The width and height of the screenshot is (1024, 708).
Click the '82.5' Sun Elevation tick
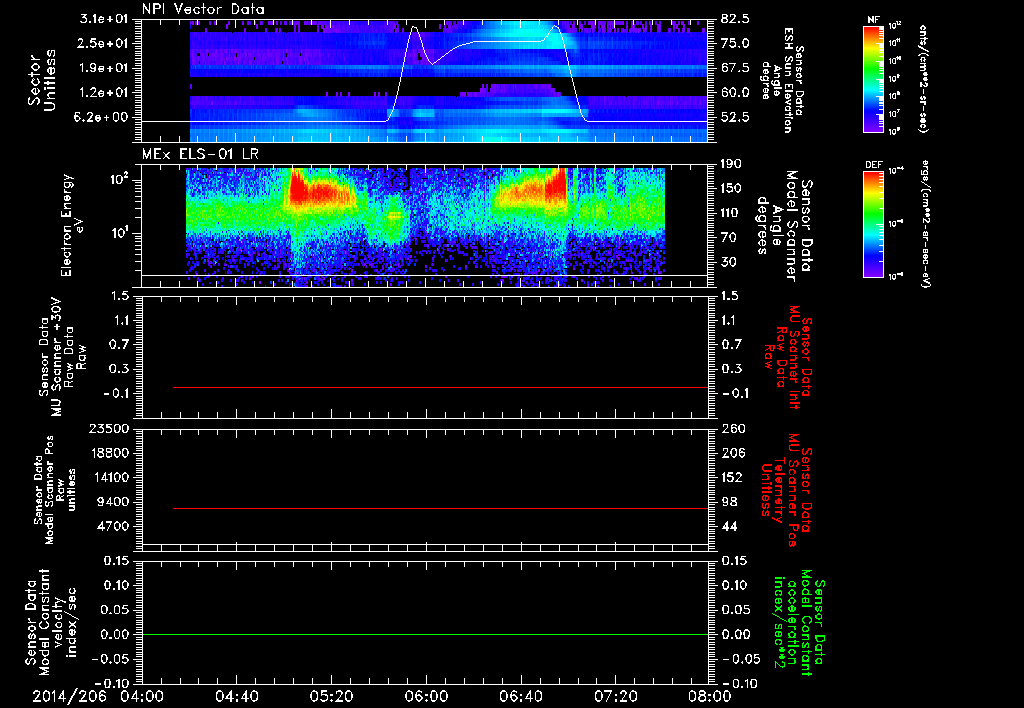pos(736,19)
